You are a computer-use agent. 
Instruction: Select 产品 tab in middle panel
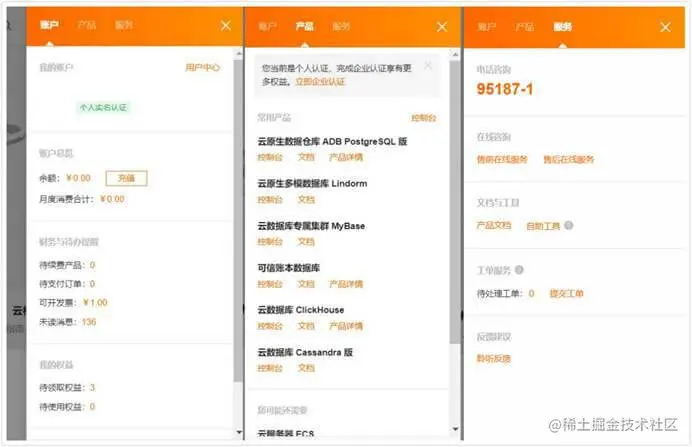click(x=305, y=26)
